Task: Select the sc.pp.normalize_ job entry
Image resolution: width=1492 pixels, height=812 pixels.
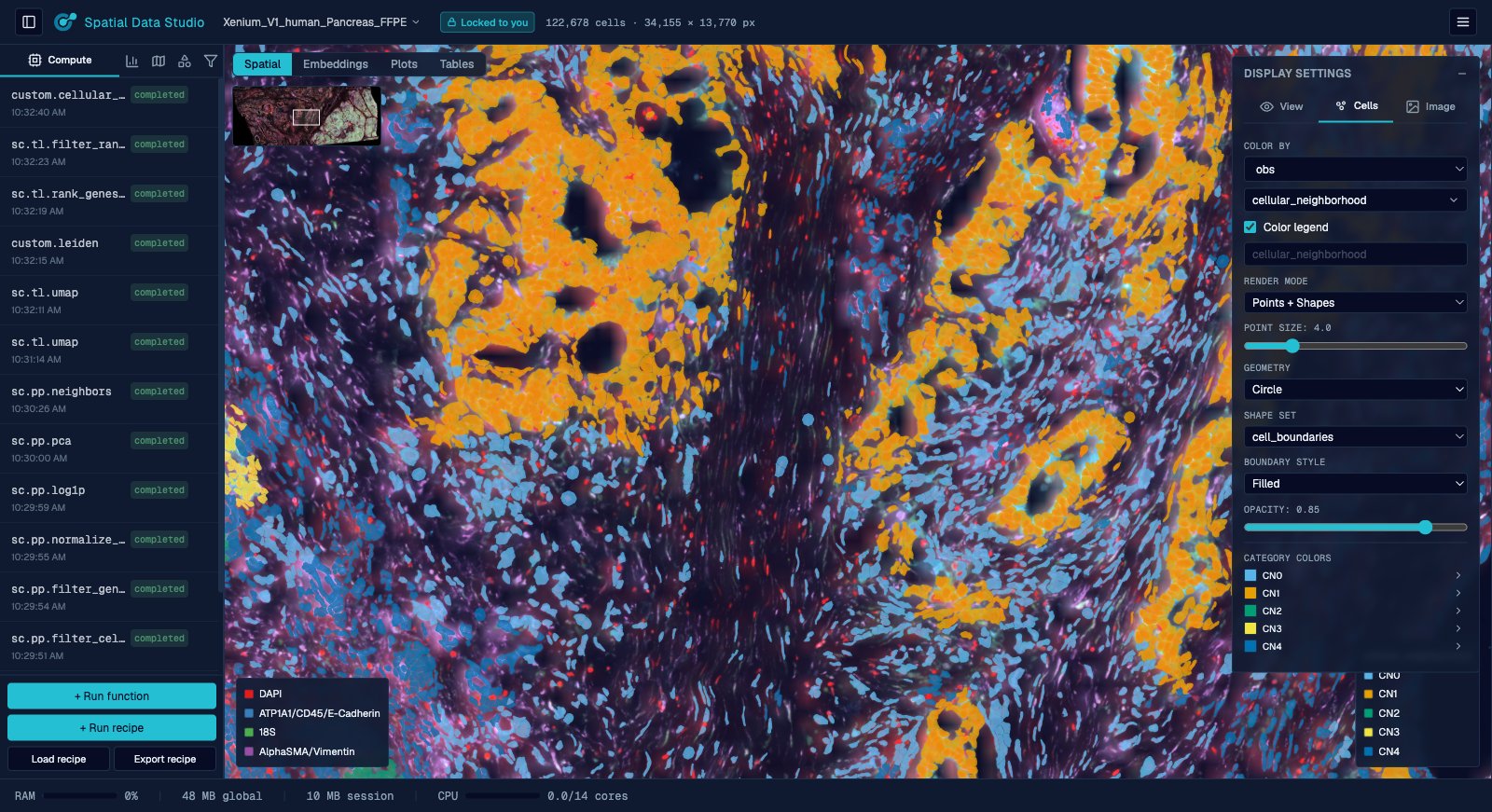Action: click(x=109, y=547)
